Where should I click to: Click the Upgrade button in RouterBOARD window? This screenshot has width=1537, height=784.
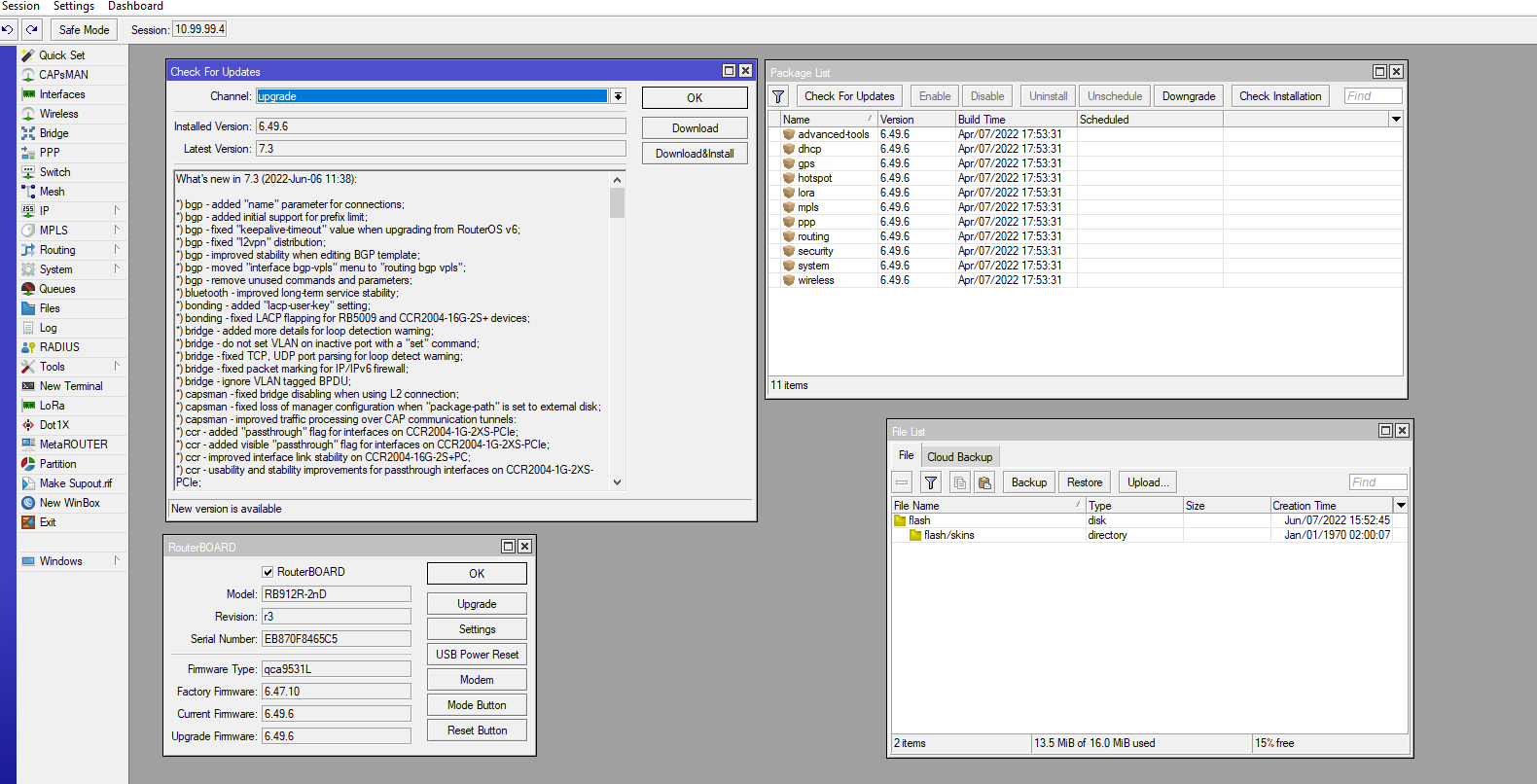click(x=477, y=604)
